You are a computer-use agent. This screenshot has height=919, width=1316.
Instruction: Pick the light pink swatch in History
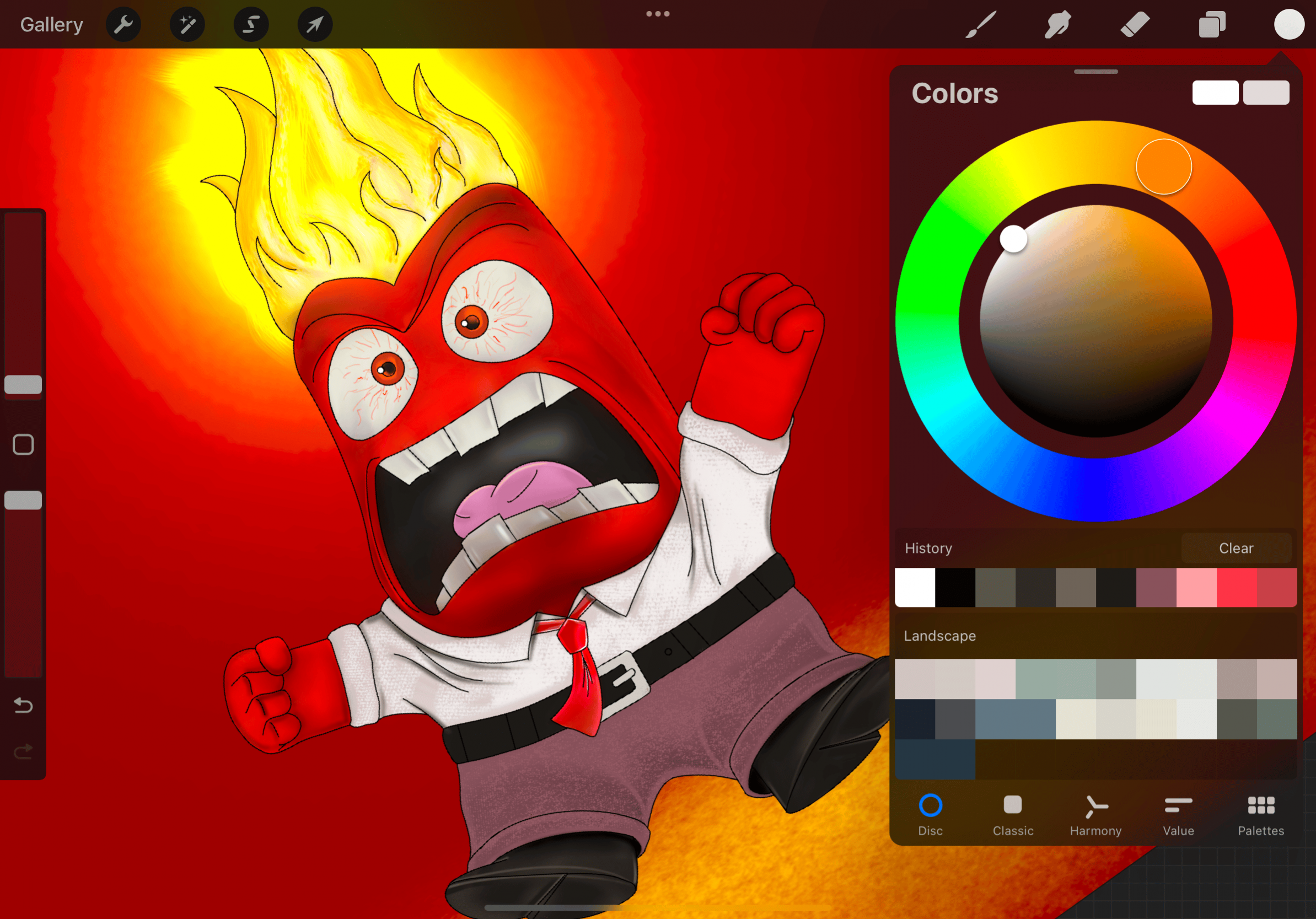pyautogui.click(x=1196, y=587)
